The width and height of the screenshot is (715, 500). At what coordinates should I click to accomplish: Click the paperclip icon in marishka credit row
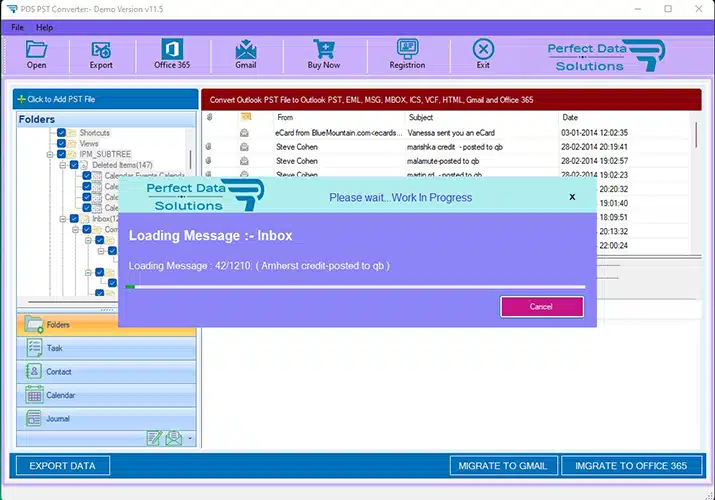coord(208,147)
